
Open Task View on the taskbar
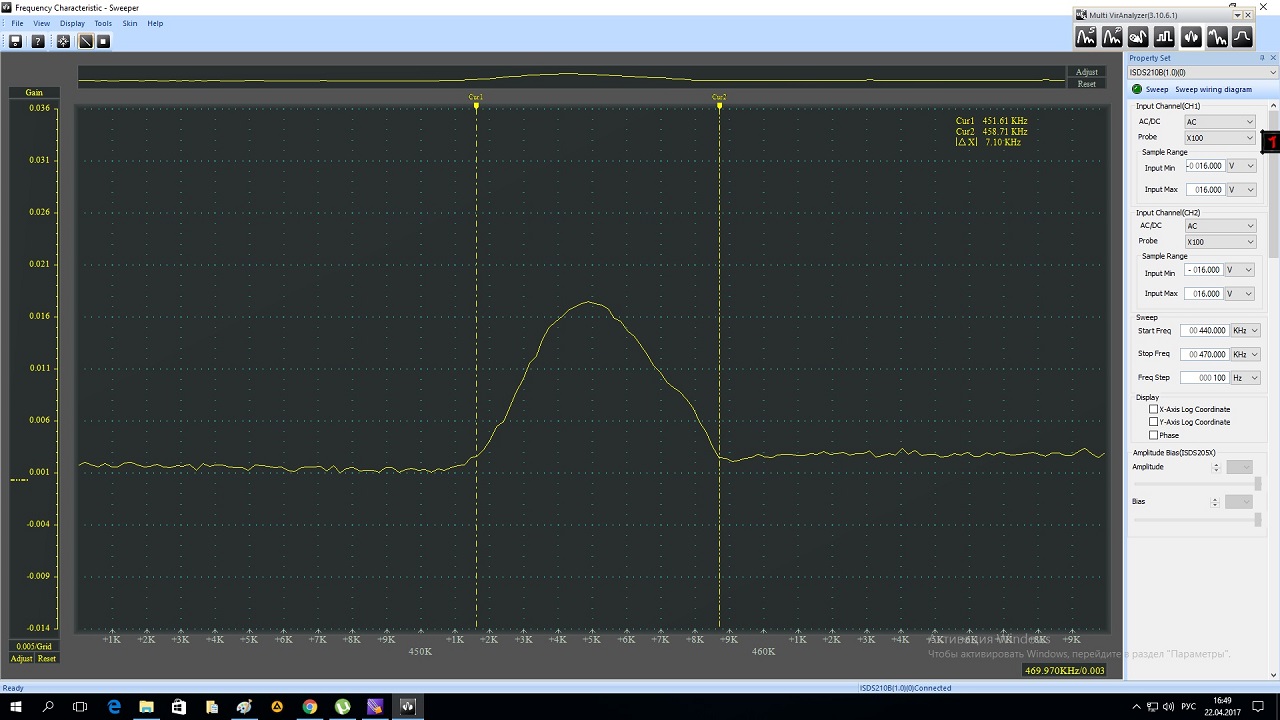point(81,706)
